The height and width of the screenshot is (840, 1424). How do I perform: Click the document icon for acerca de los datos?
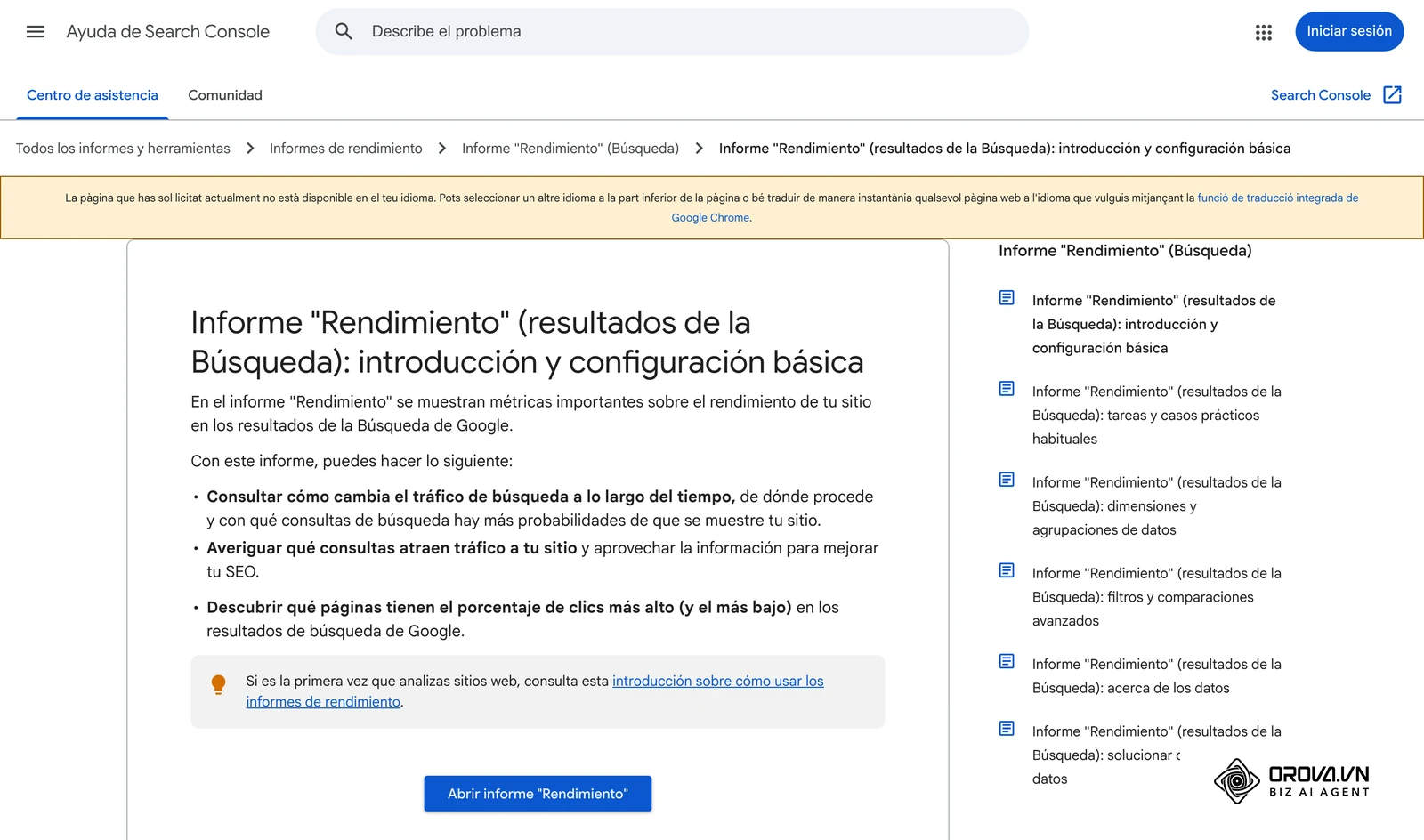point(1007,661)
